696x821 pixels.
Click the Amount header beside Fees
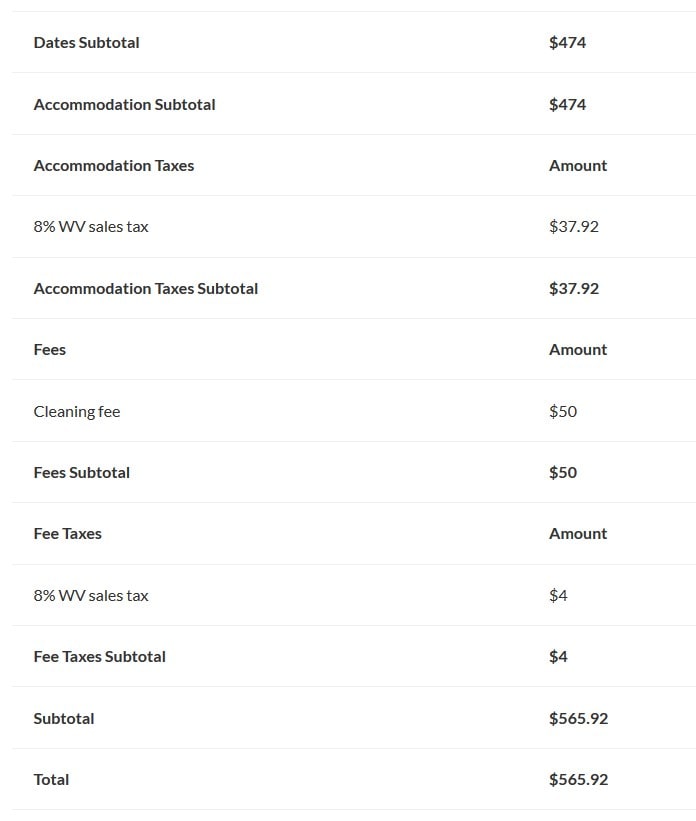578,349
